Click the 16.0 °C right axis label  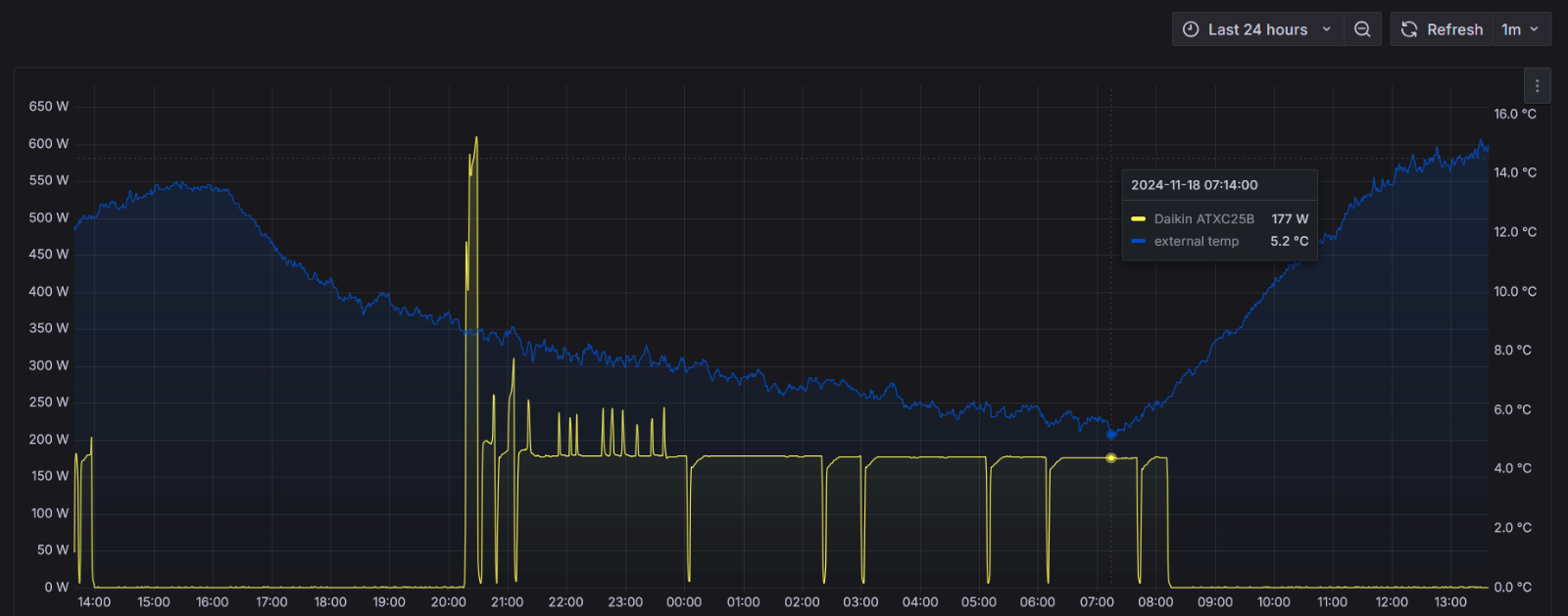1515,114
